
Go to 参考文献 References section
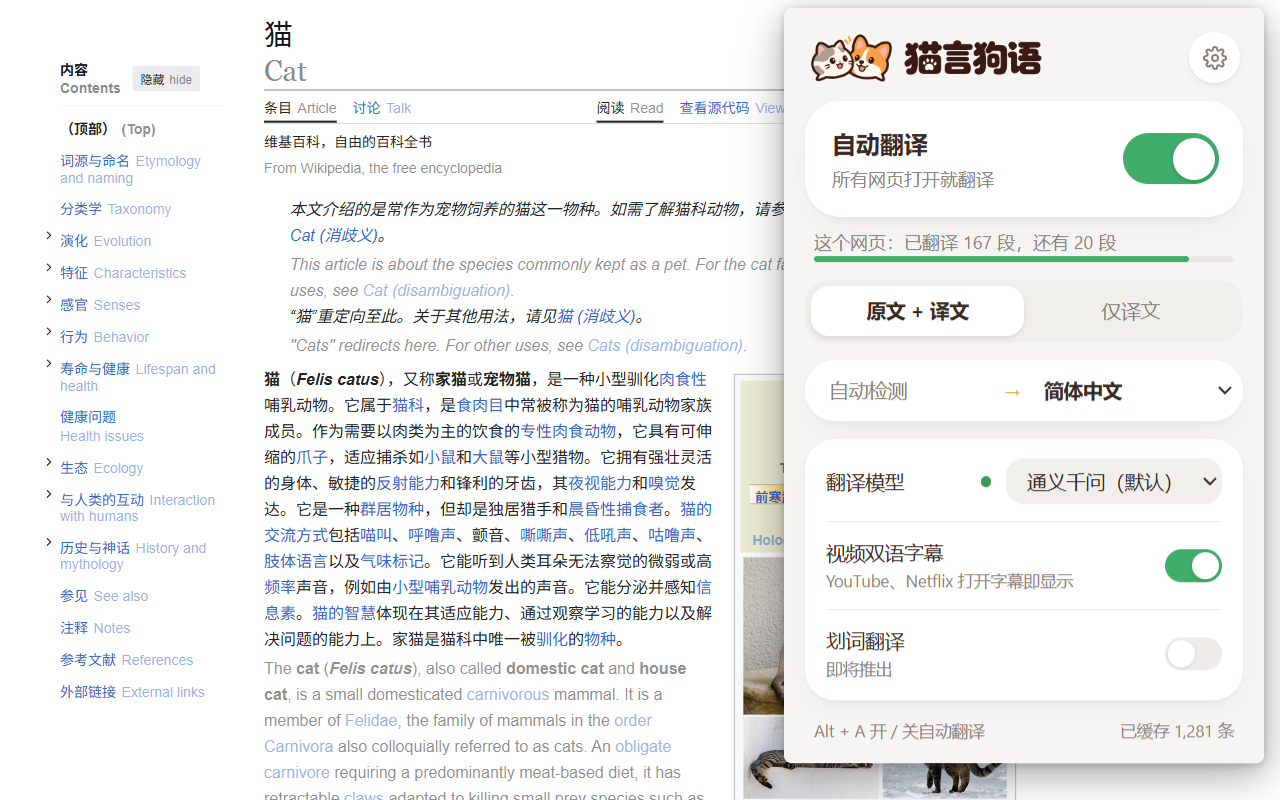coord(127,660)
